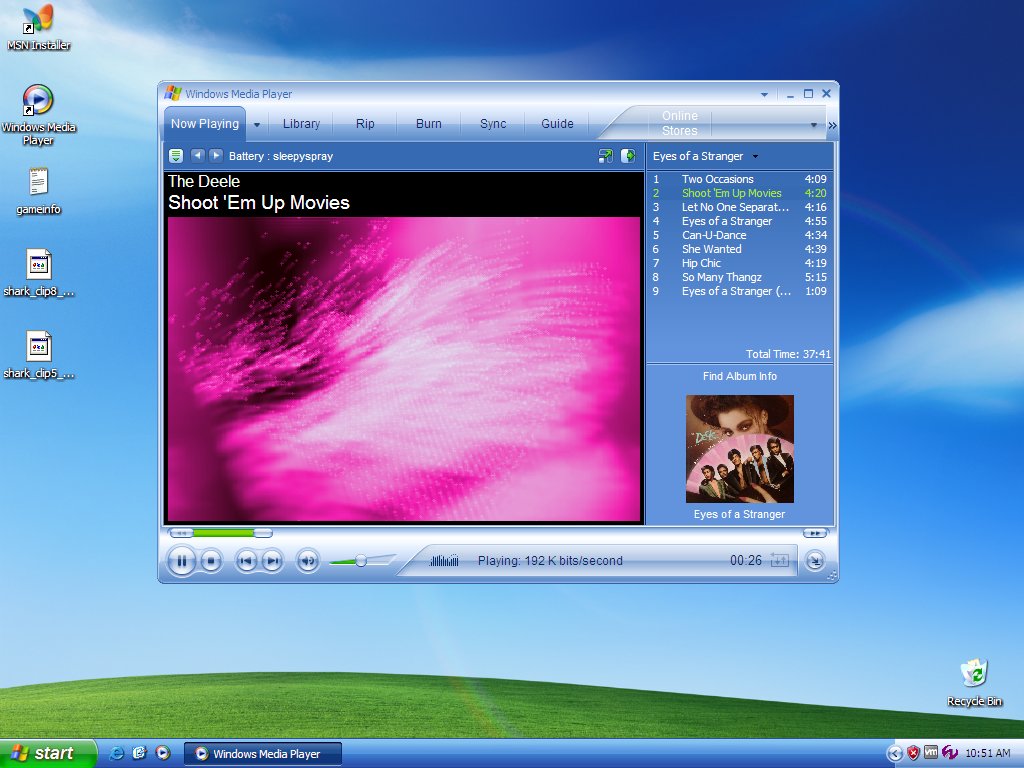Viewport: 1024px width, 768px height.
Task: Open the Now Playing options menu icon
Action: [177, 156]
